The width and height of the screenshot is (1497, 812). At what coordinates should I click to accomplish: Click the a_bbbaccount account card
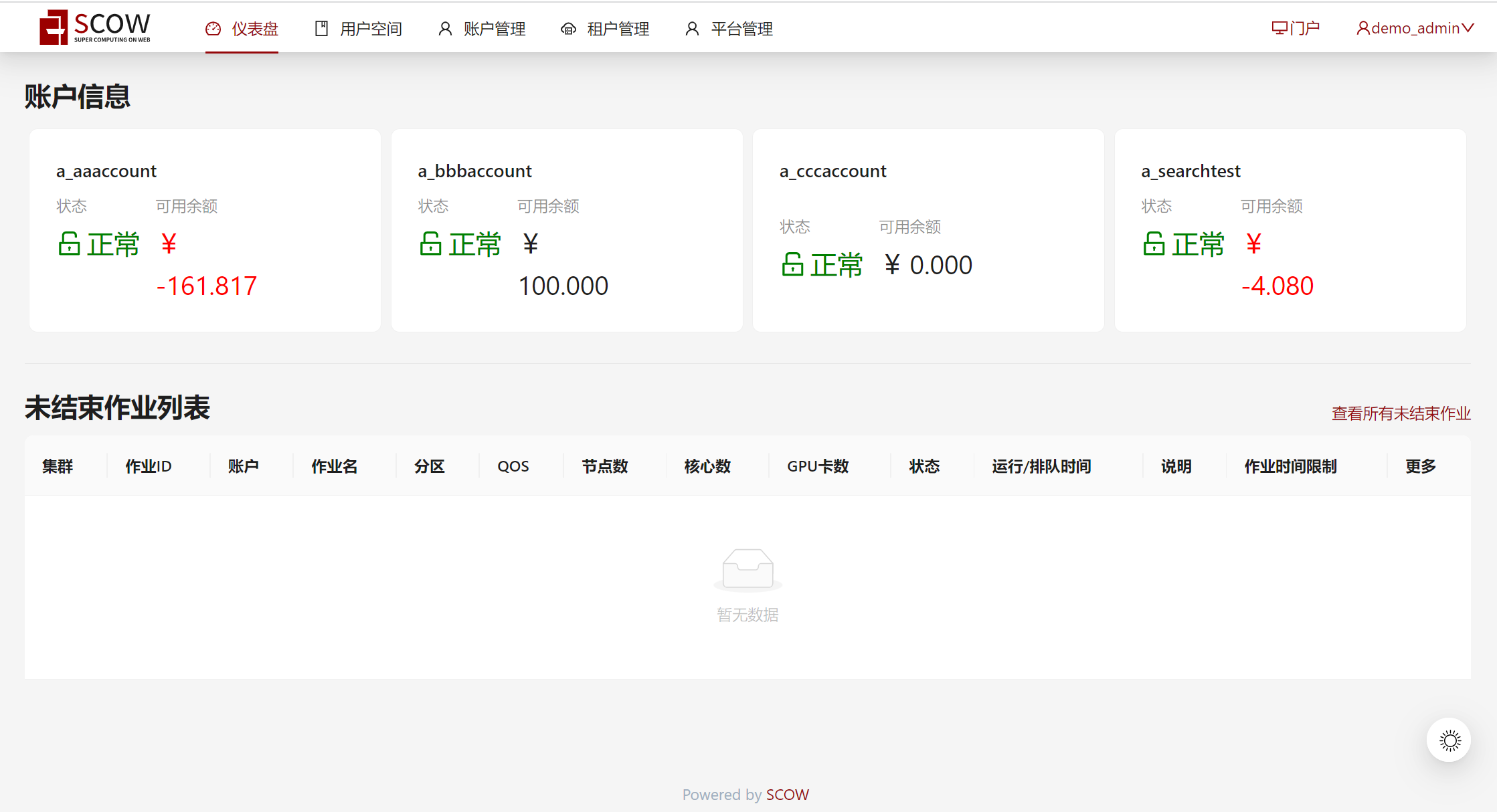(x=566, y=230)
